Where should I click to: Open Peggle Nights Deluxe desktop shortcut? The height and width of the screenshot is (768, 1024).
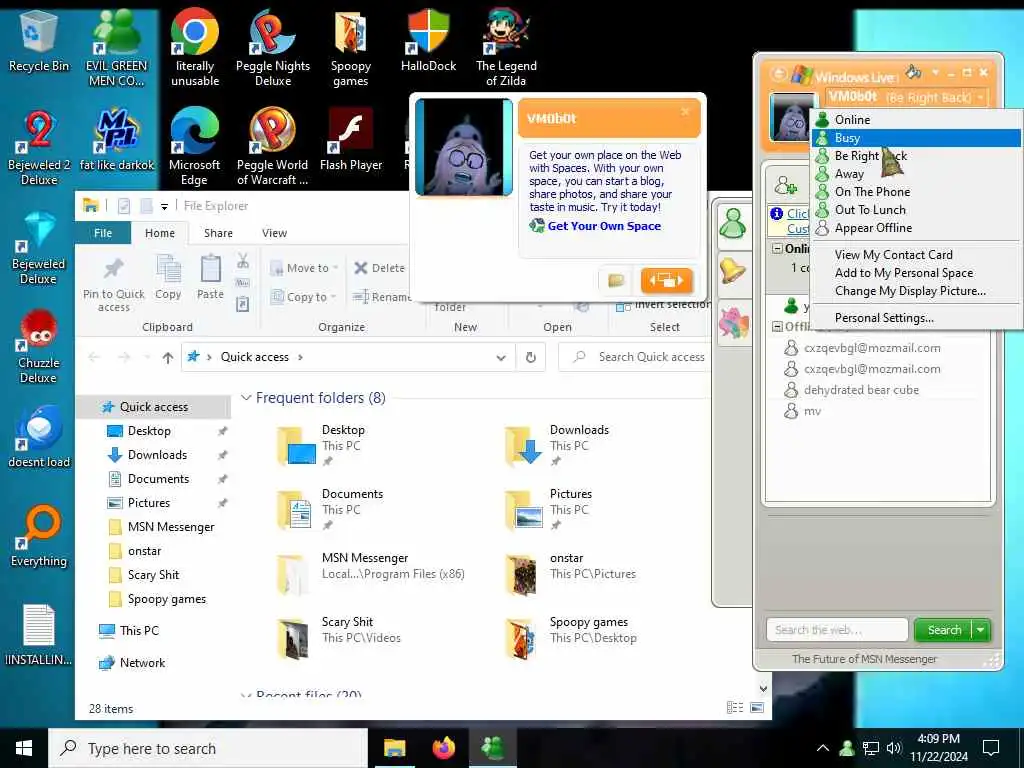(272, 49)
